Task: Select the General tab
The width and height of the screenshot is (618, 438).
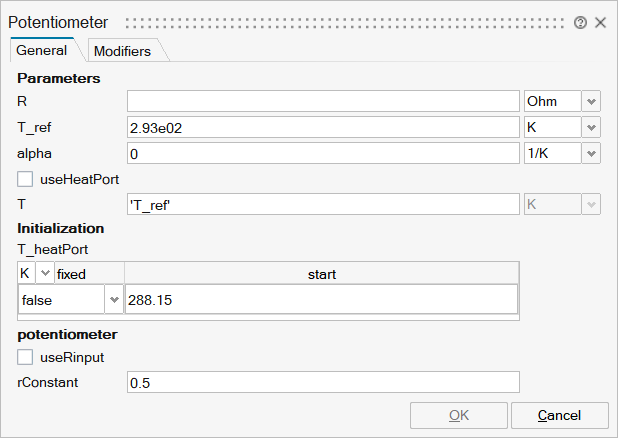Action: [42, 50]
